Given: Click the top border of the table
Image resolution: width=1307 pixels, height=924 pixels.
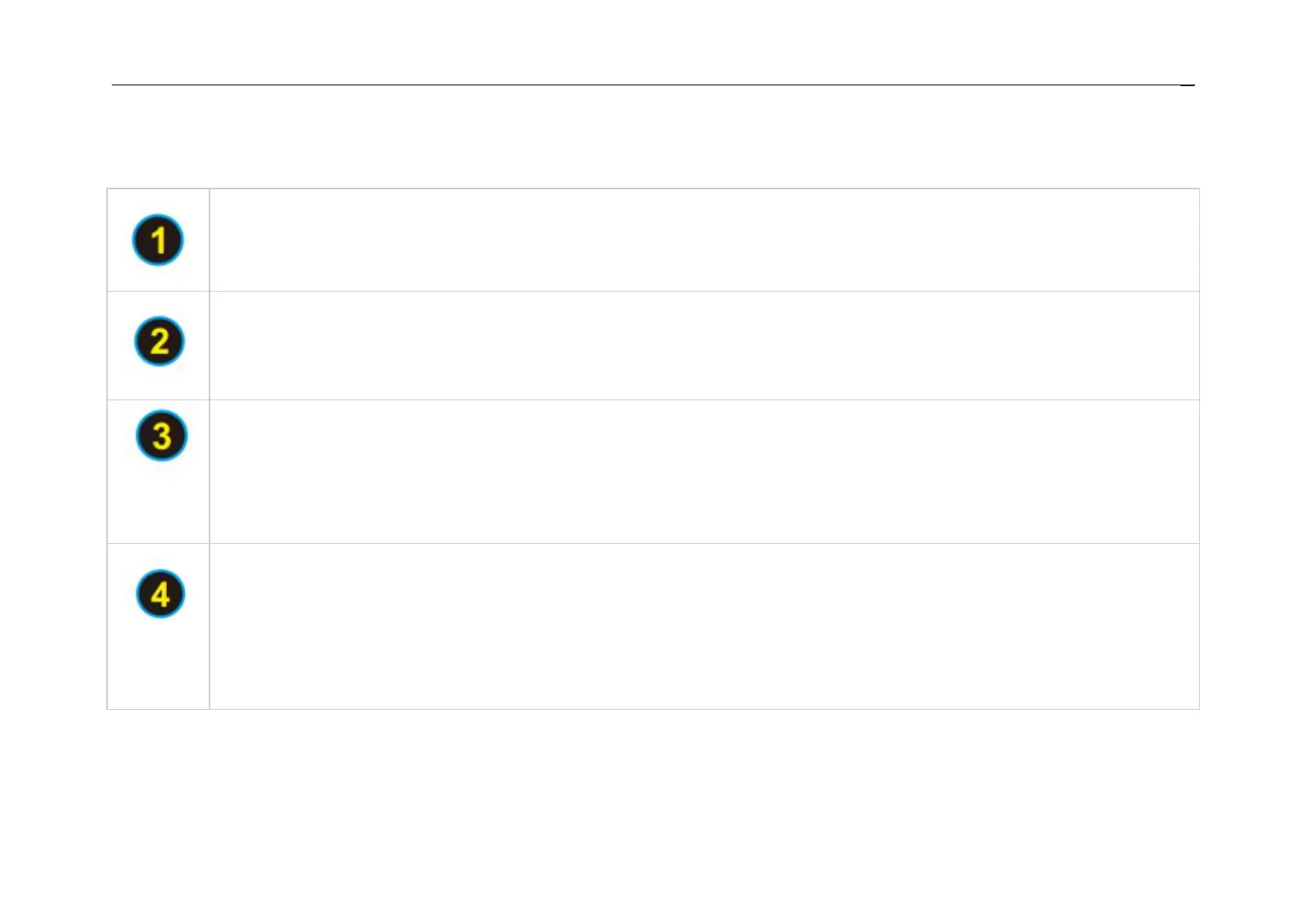Looking at the screenshot, I should coord(653,189).
